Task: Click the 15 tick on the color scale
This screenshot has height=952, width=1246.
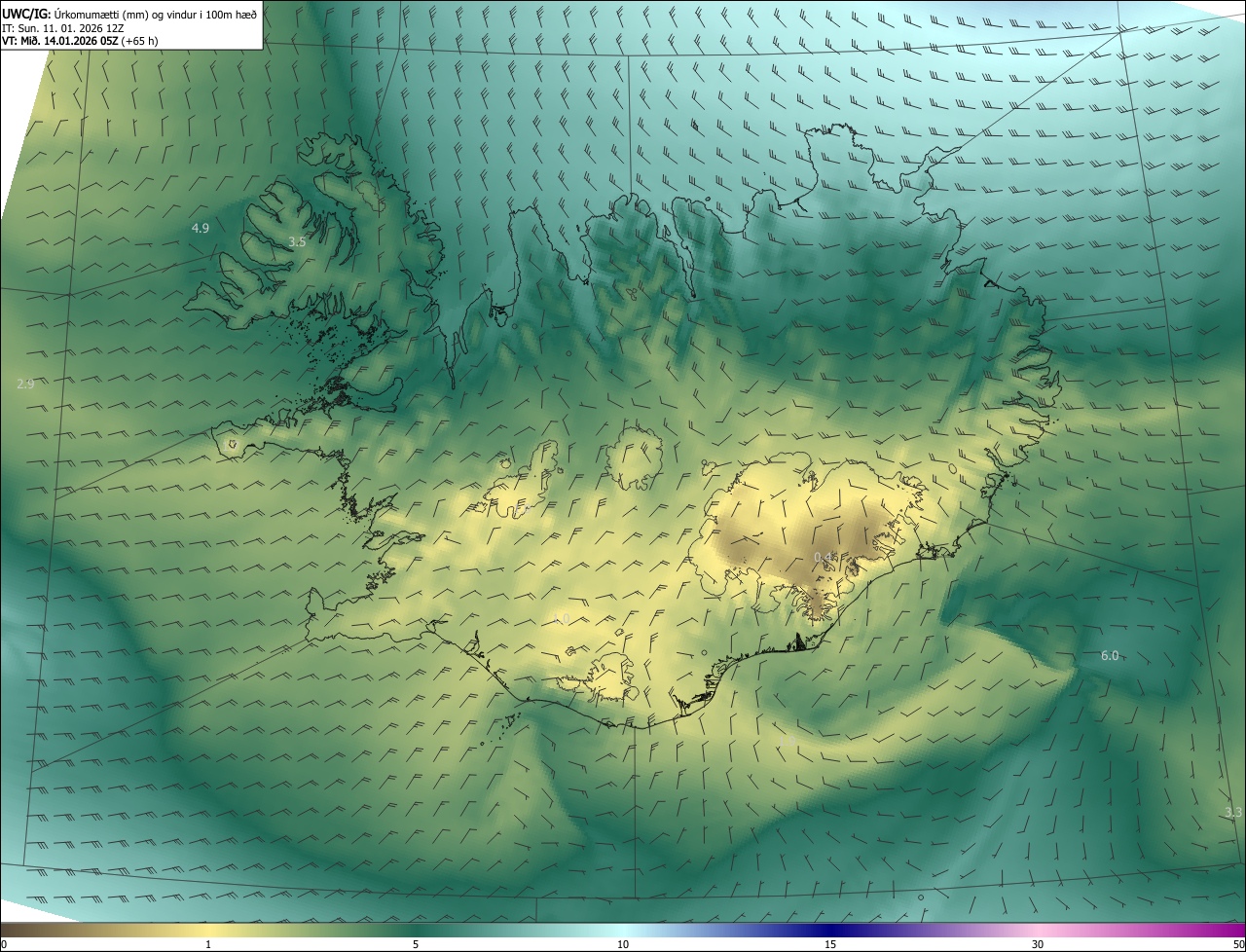Action: tap(830, 944)
